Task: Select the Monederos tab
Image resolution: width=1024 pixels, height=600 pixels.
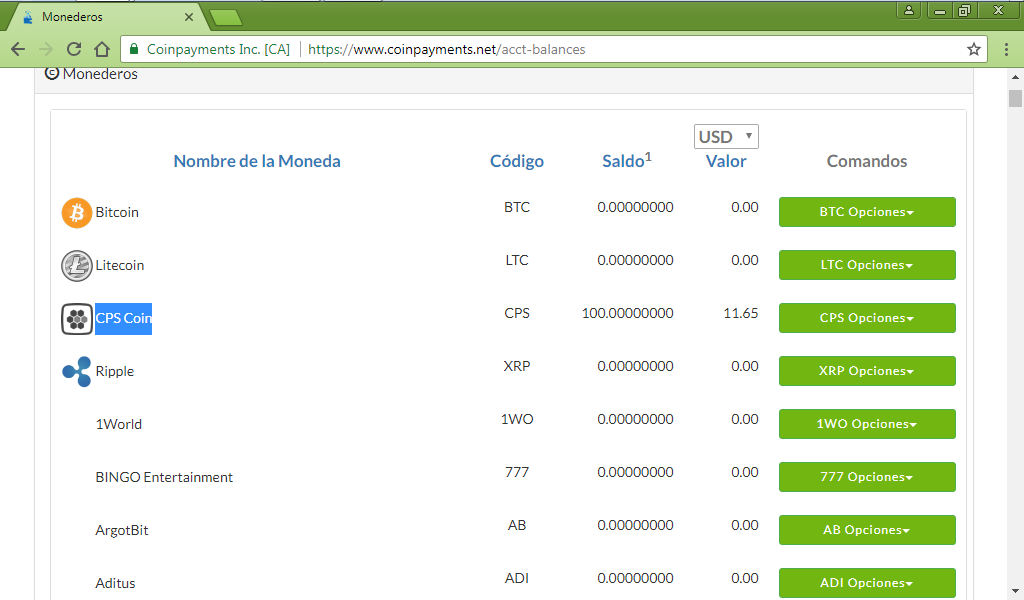Action: click(x=106, y=17)
